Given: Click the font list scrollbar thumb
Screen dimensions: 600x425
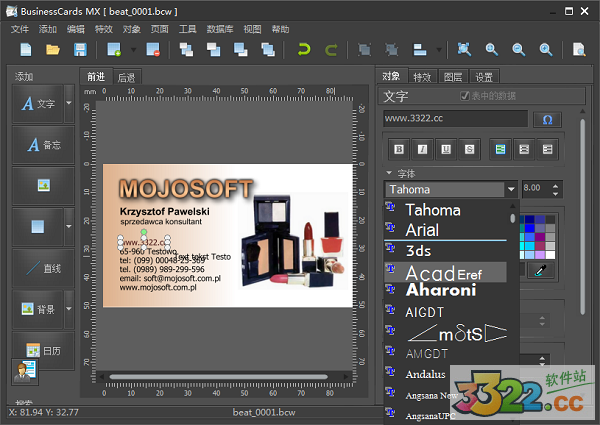Looking at the screenshot, I should click(x=512, y=218).
